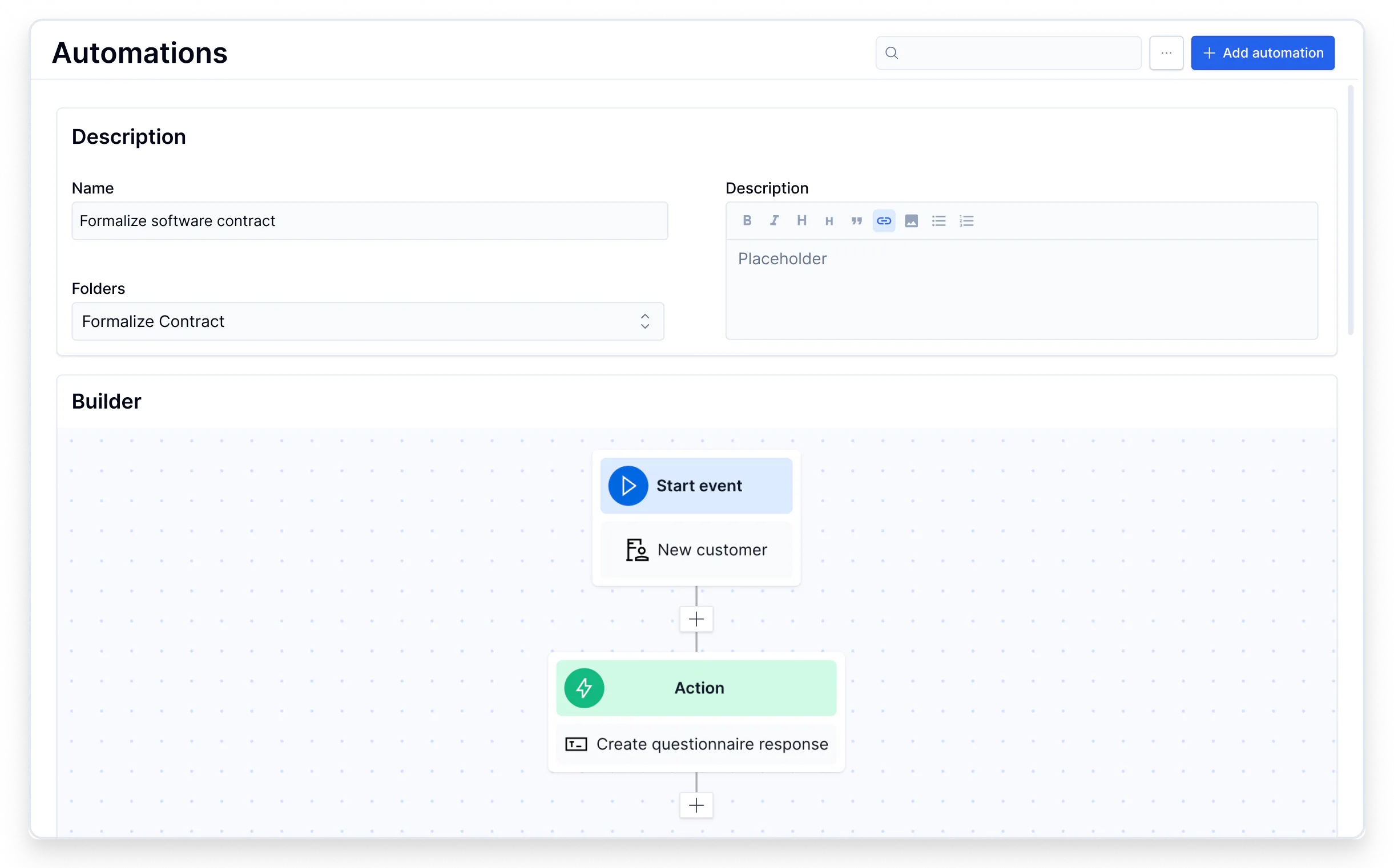This screenshot has height=868, width=1394.
Task: Edit the Name field Formalize software contract
Action: (x=370, y=220)
